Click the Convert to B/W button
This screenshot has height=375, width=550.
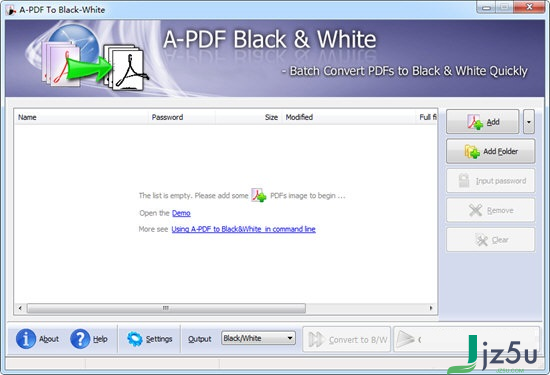[x=347, y=339]
